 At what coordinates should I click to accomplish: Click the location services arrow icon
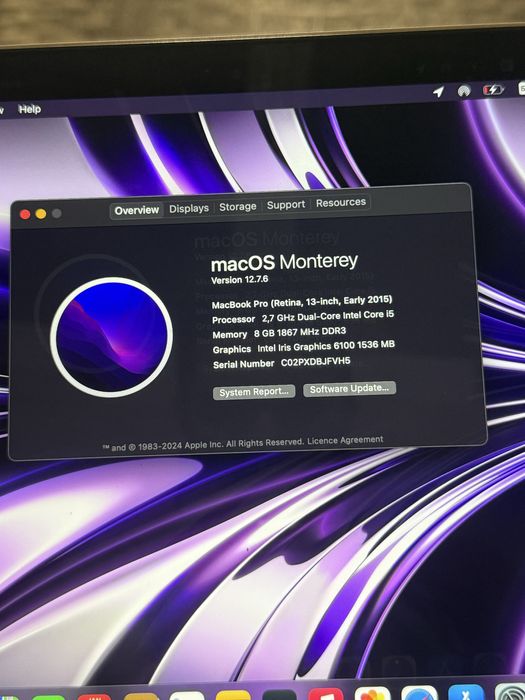coord(438,92)
